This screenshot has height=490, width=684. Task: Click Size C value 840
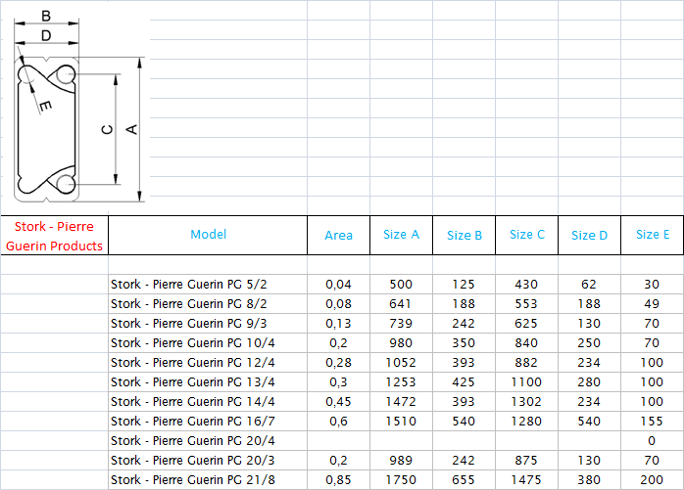pos(526,343)
